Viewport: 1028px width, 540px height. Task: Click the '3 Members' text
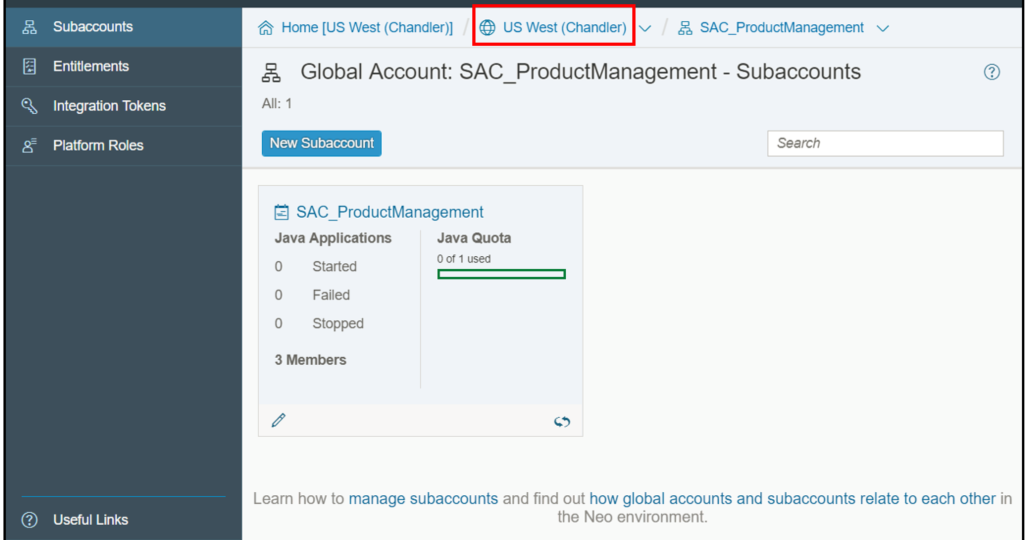point(310,360)
